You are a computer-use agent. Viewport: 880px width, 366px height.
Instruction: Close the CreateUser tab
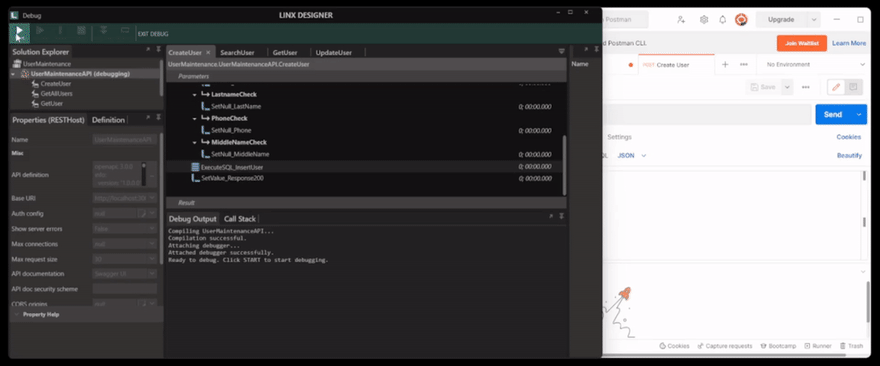[208, 53]
